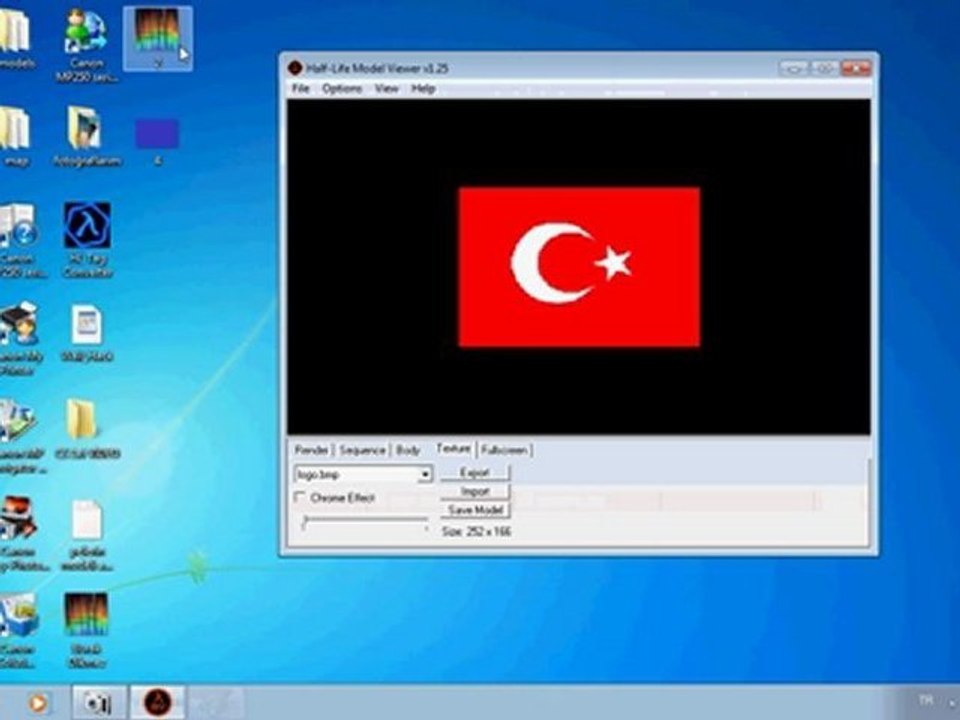Open the Help menu

423,89
